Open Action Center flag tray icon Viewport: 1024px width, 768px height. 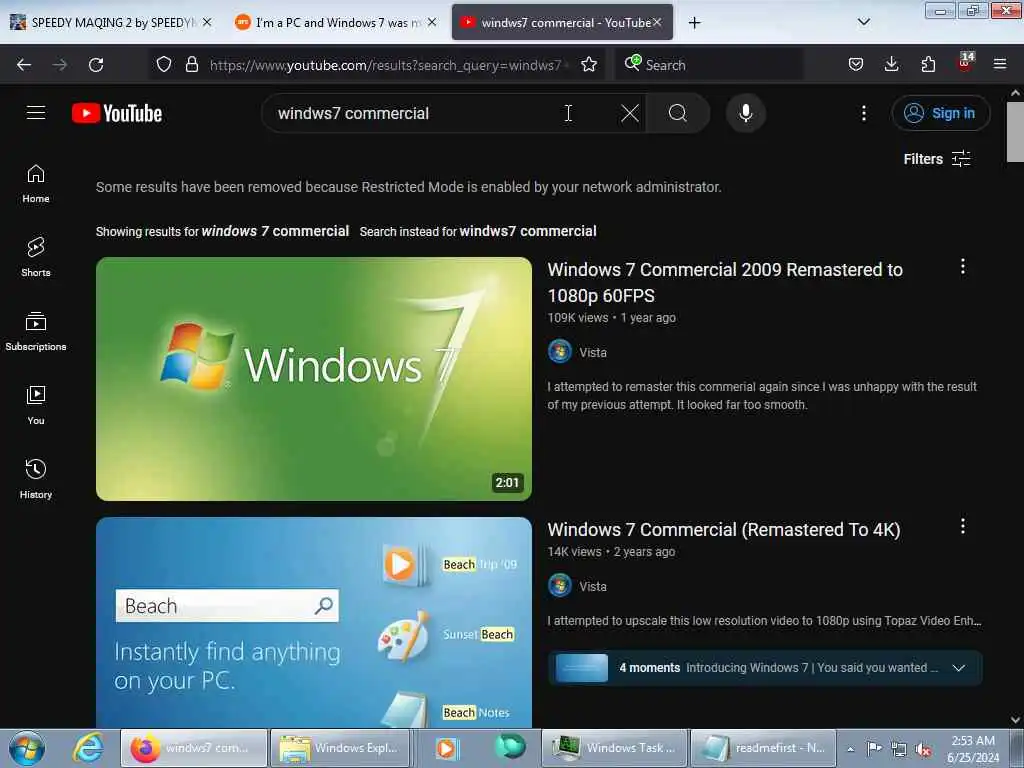click(x=874, y=749)
